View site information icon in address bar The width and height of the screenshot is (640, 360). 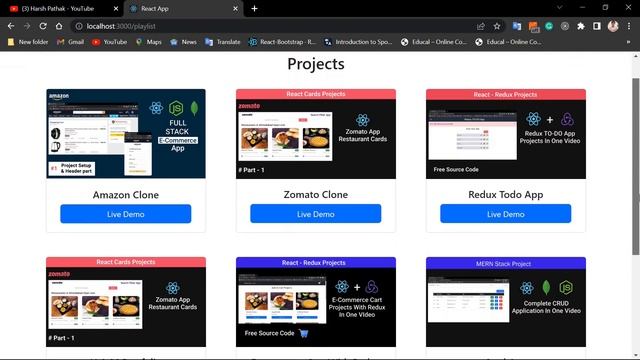[79, 26]
